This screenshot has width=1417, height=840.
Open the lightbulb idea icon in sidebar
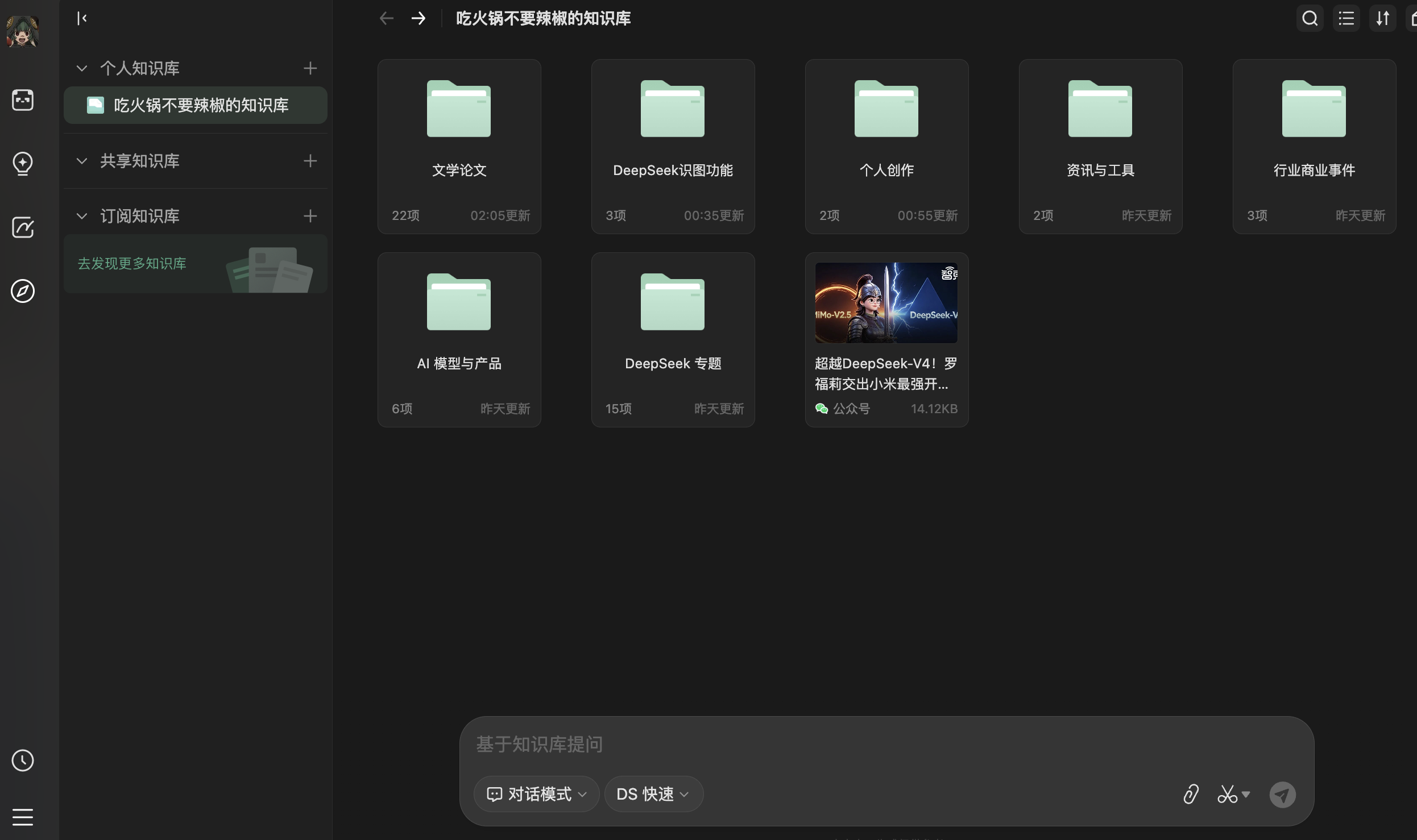tap(23, 164)
